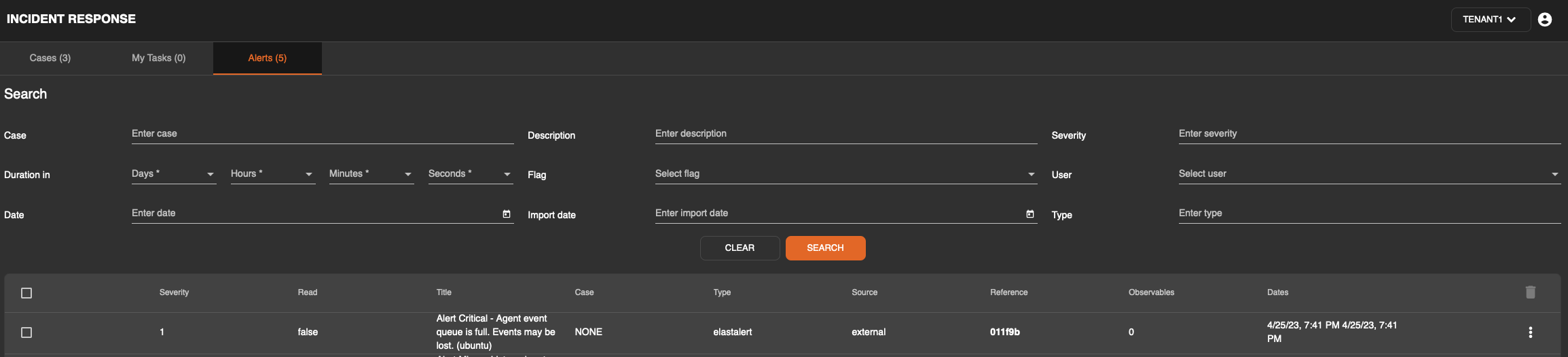Toggle the select-all checkbox in table header
Viewport: 1568px width, 357px height.
26,293
